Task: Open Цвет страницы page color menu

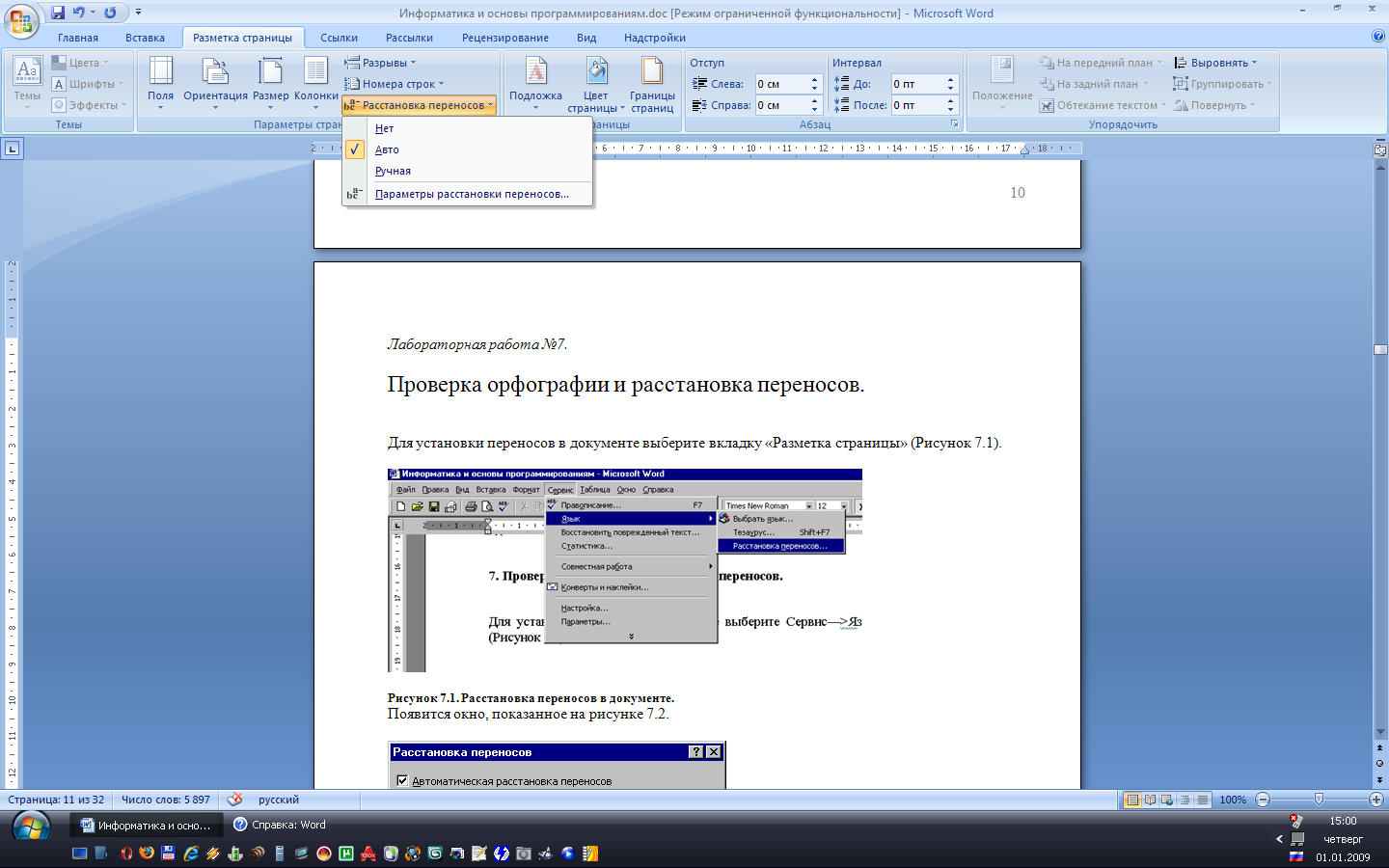Action: [596, 85]
